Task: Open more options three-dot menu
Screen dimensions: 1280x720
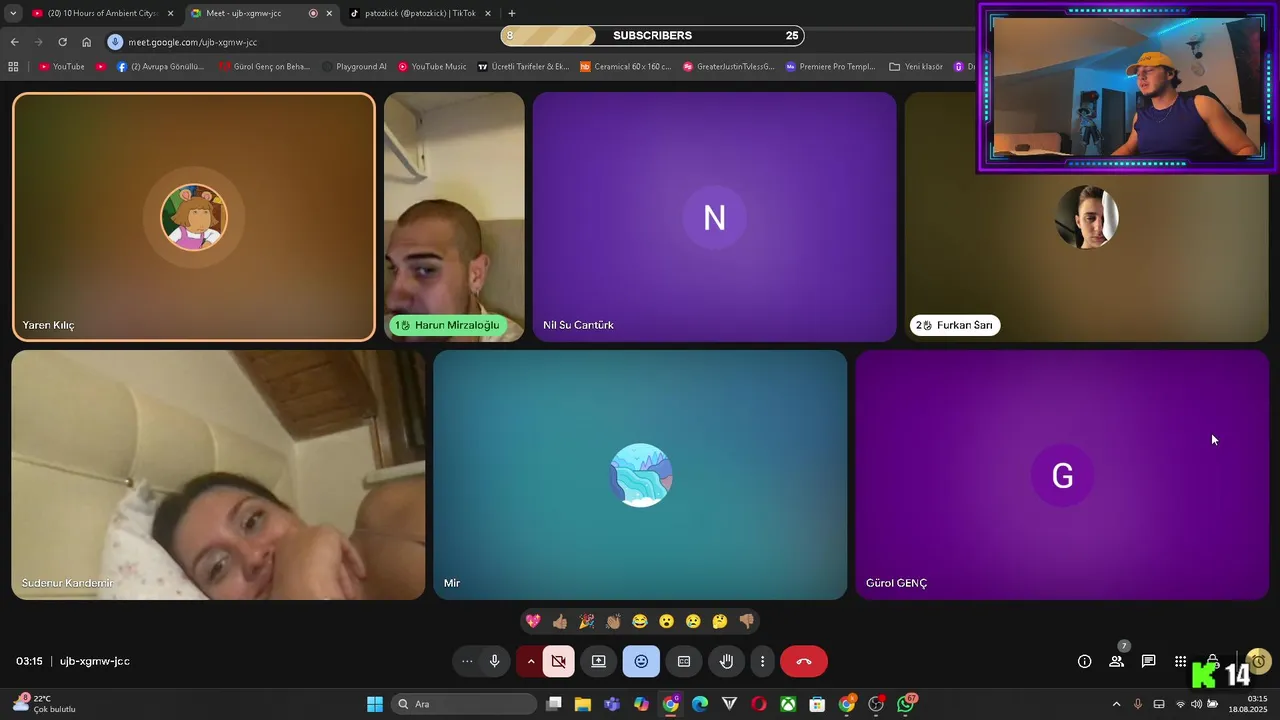Action: pyautogui.click(x=762, y=661)
